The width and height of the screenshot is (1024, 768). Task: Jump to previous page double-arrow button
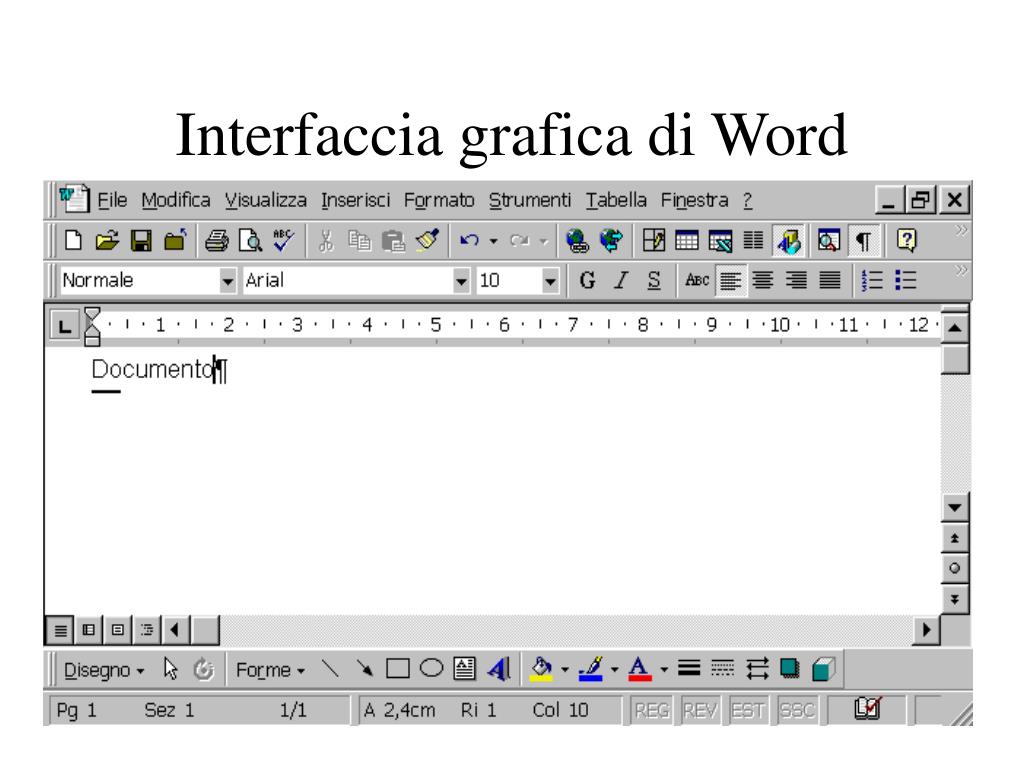tap(954, 538)
